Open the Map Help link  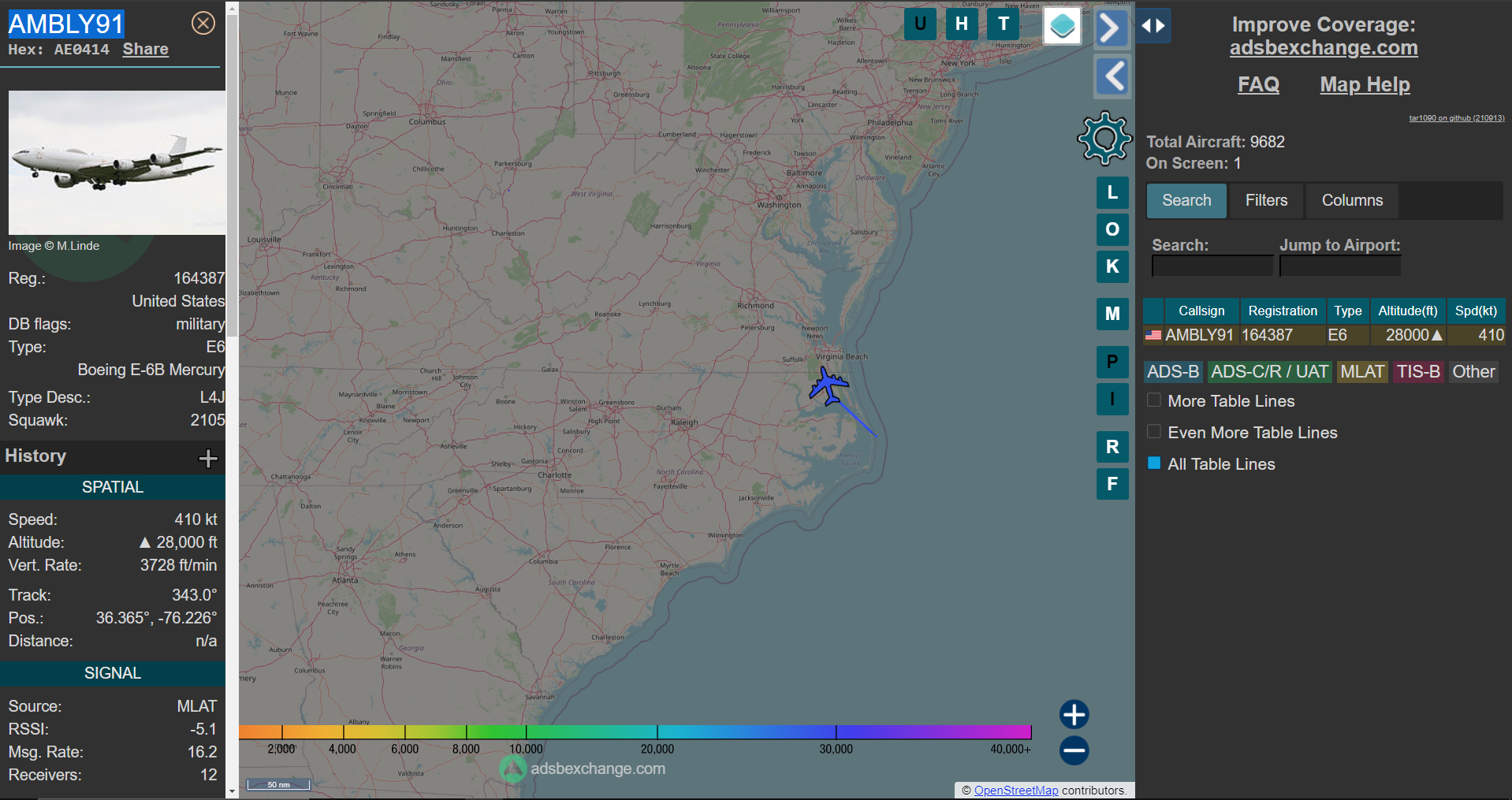coord(1365,84)
